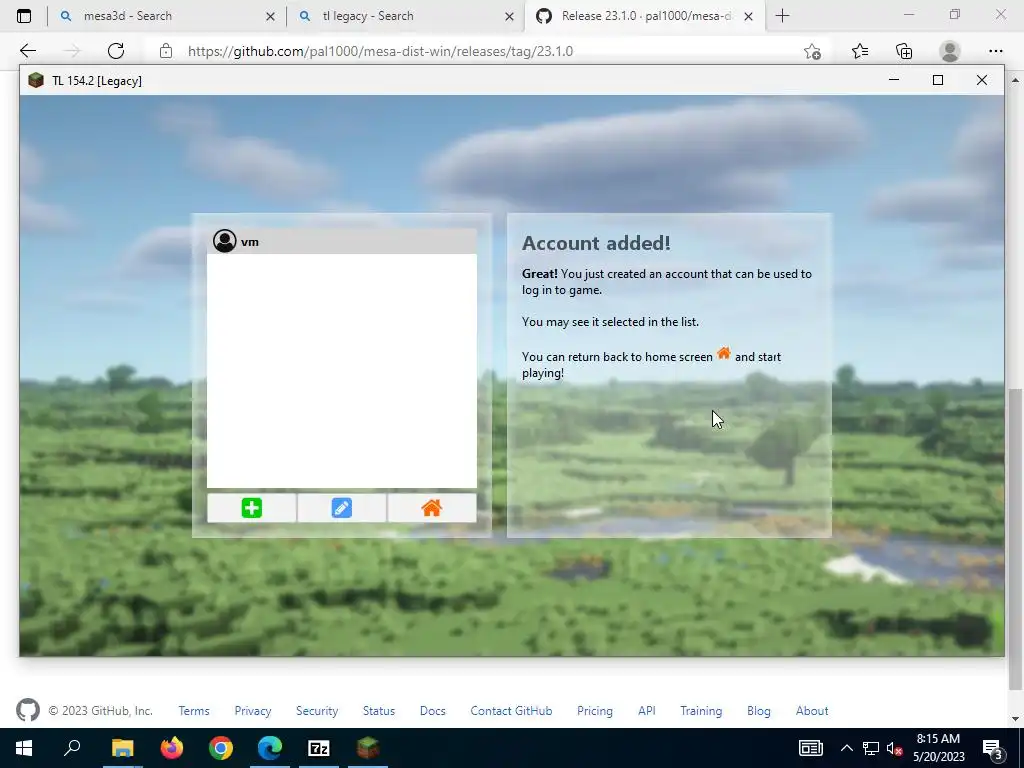1024x768 pixels.
Task: Close the tl legacy - Search tab
Action: 509,16
